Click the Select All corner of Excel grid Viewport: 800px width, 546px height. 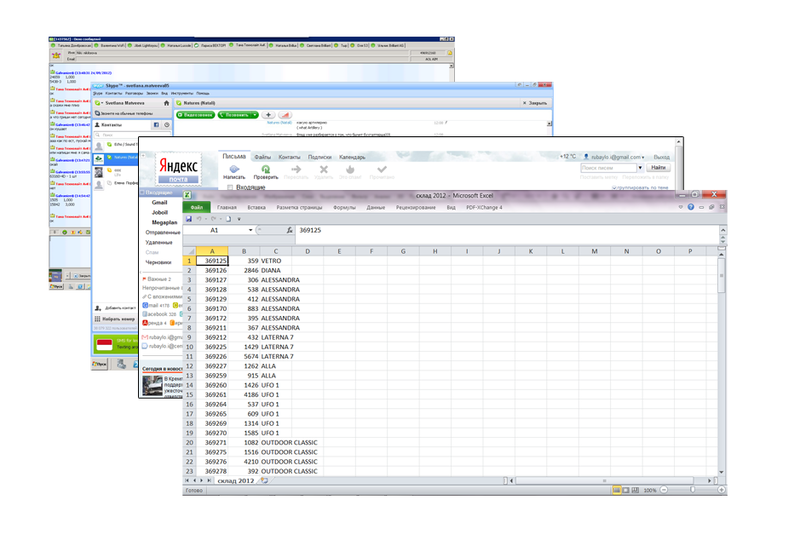189,251
